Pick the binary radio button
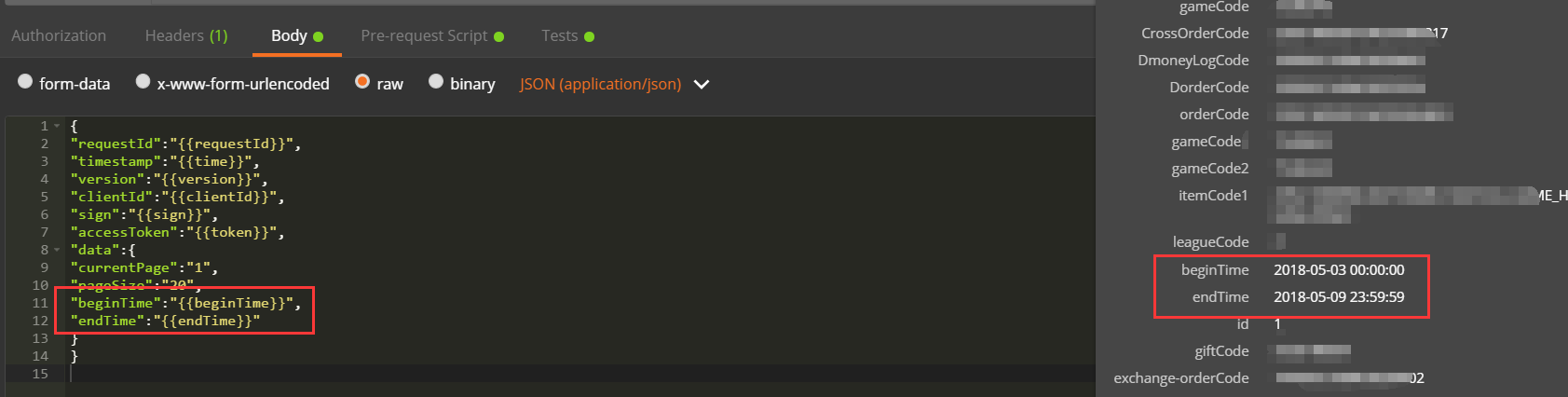The height and width of the screenshot is (397, 1568). click(436, 82)
